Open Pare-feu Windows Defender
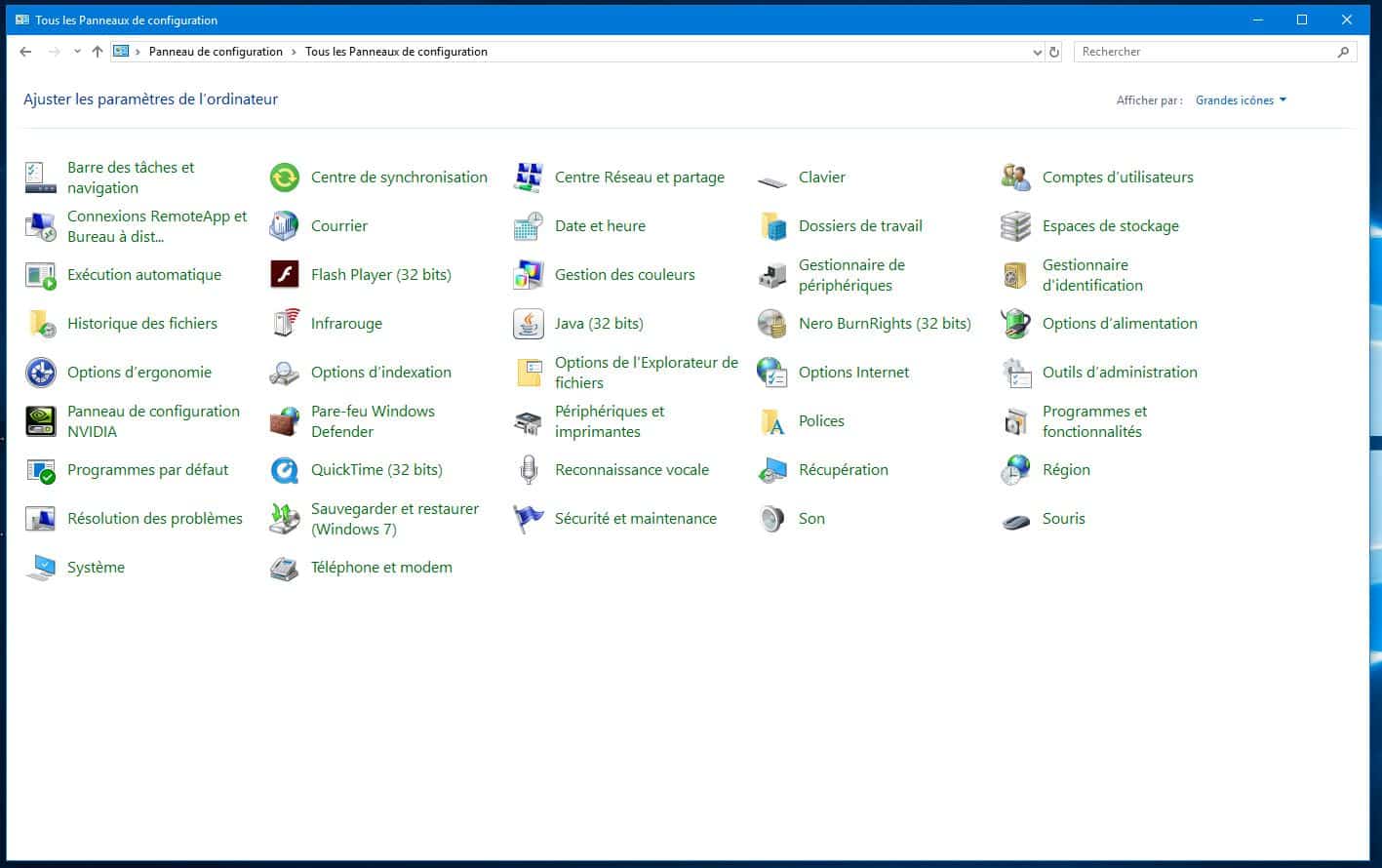Viewport: 1382px width, 868px height. pyautogui.click(x=373, y=420)
